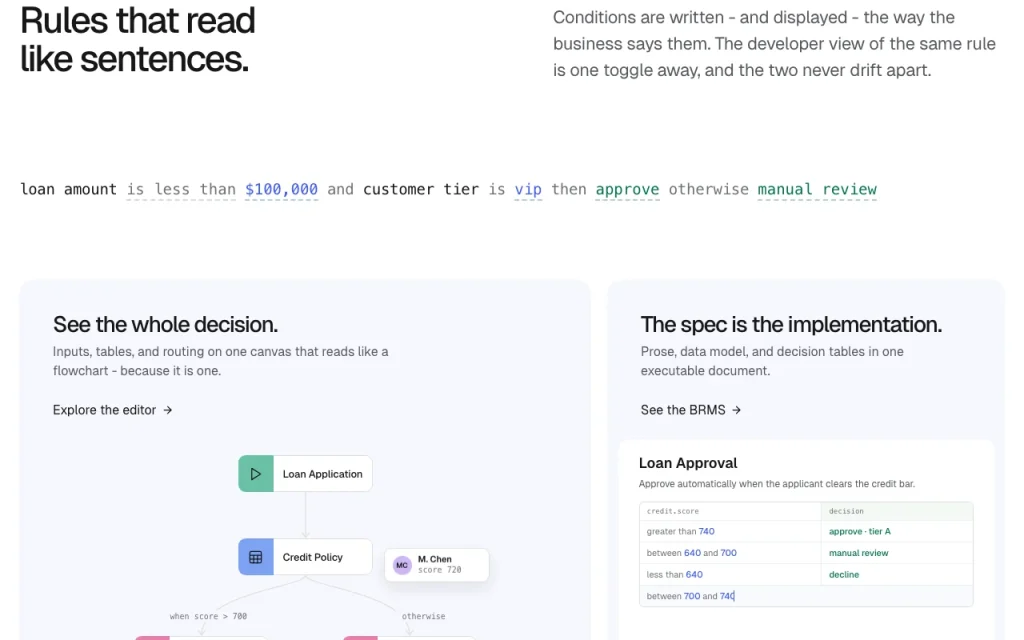This screenshot has height=640, width=1024.
Task: Select the "decision" column header
Action: pyautogui.click(x=897, y=511)
